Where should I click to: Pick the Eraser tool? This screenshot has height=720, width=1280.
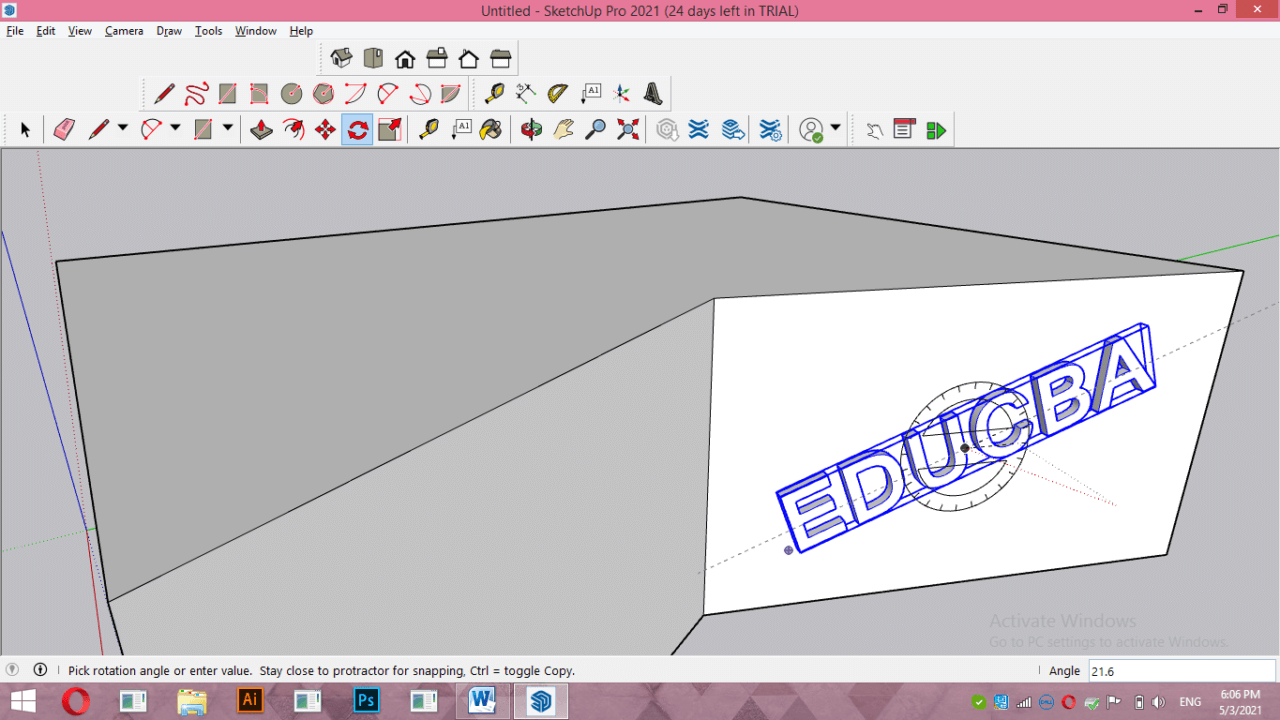(x=64, y=129)
